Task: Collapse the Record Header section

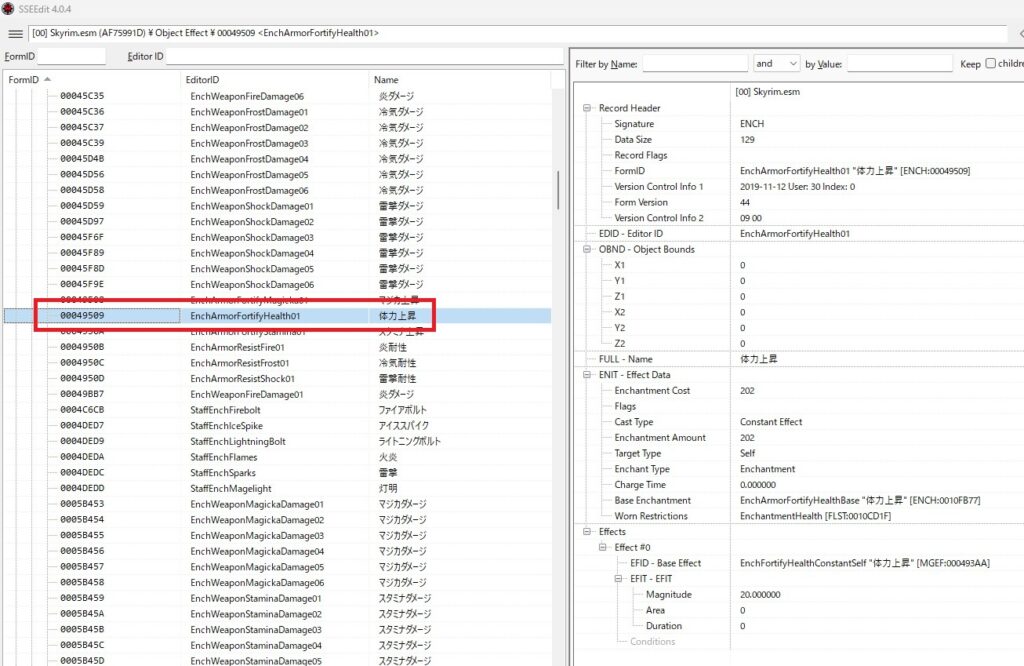Action: [x=587, y=108]
